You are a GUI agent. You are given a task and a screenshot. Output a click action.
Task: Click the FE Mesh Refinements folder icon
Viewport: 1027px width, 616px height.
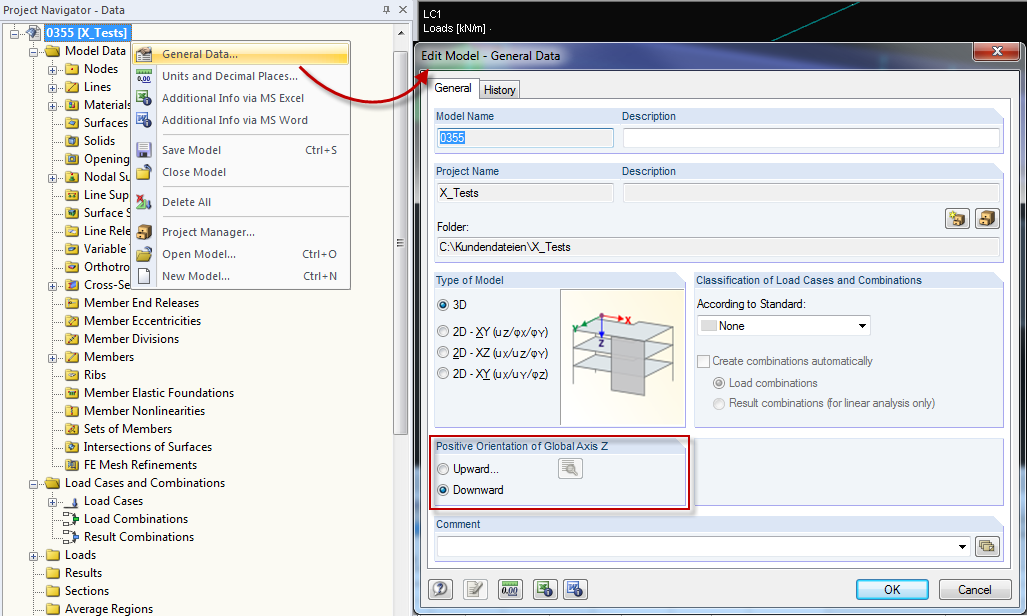point(72,465)
